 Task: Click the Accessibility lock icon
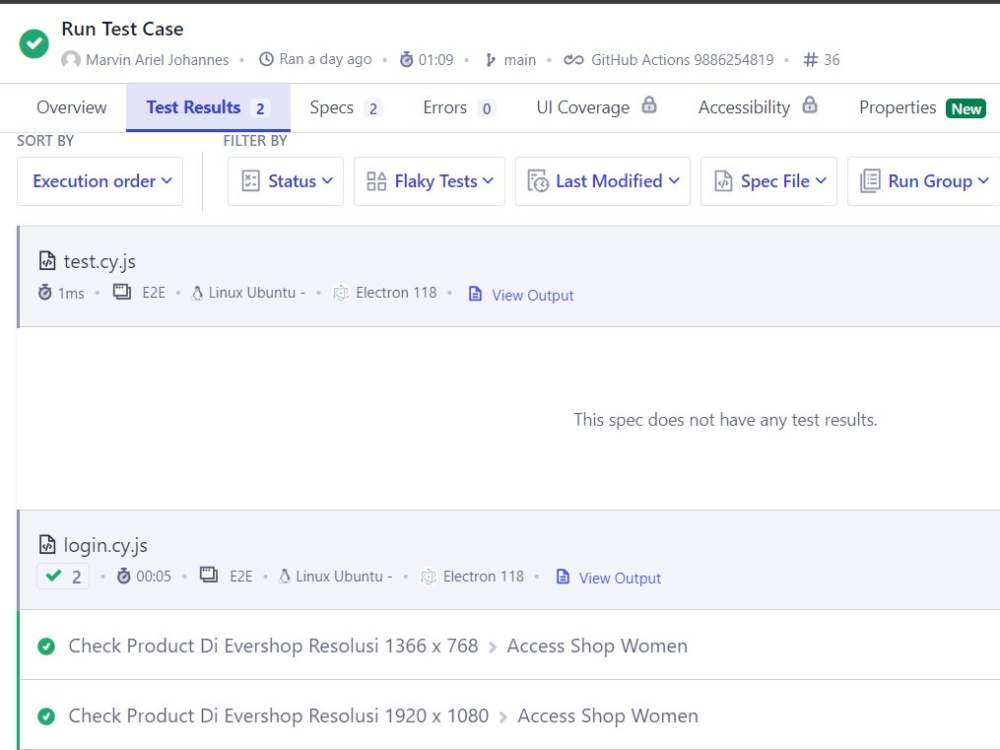click(x=809, y=106)
